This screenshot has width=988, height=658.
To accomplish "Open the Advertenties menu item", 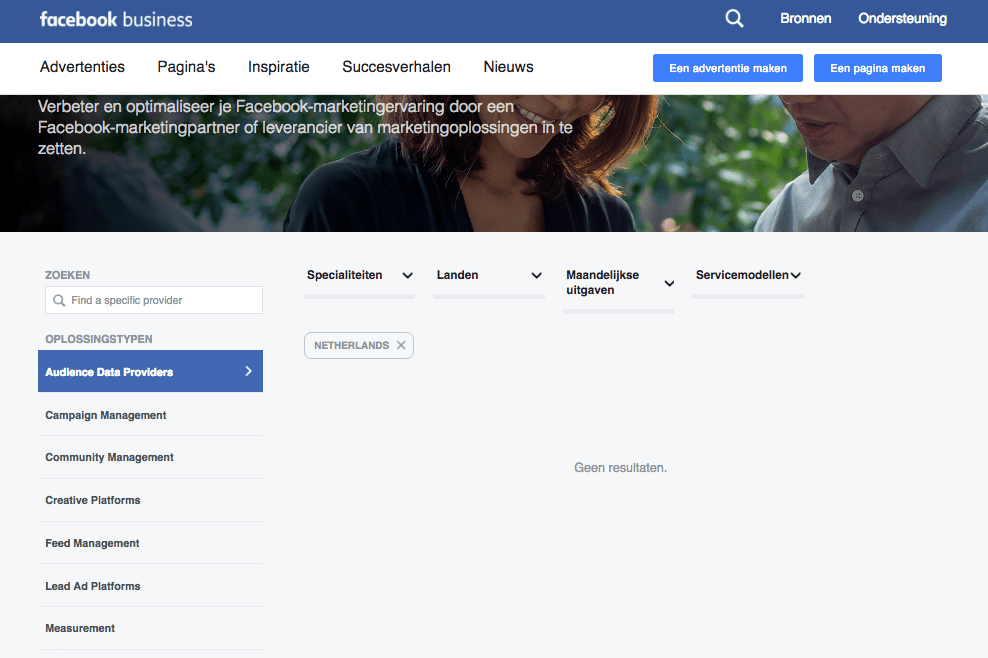I will click(82, 67).
